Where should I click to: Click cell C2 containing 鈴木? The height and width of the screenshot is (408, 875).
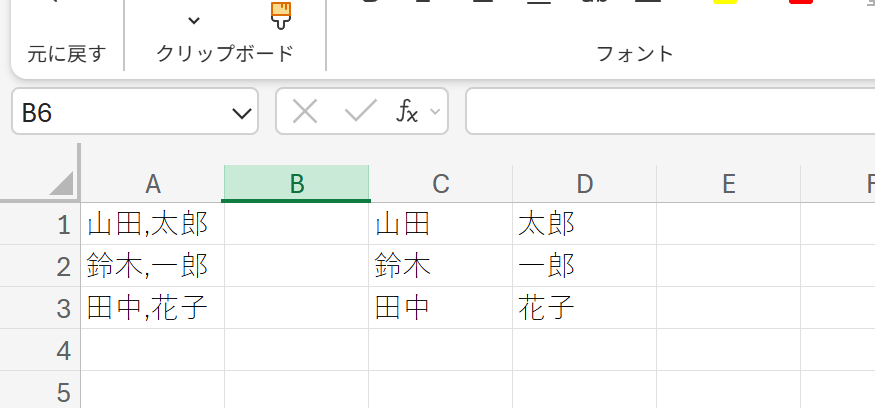coord(441,266)
